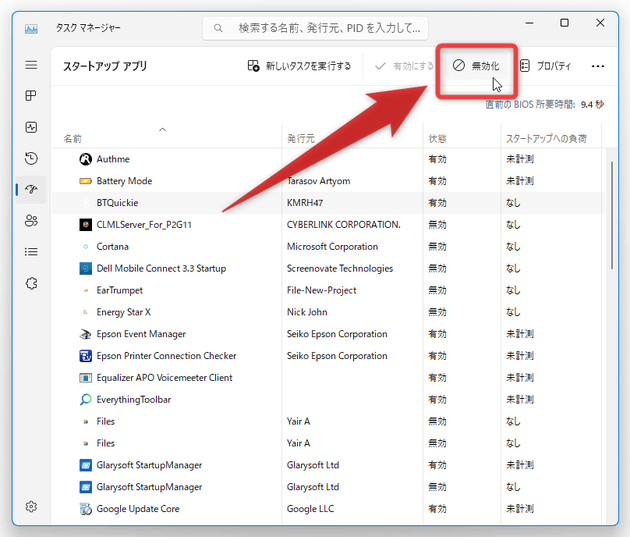630x537 pixels.
Task: Click publisher Screenovate Technologies
Action: click(x=340, y=269)
